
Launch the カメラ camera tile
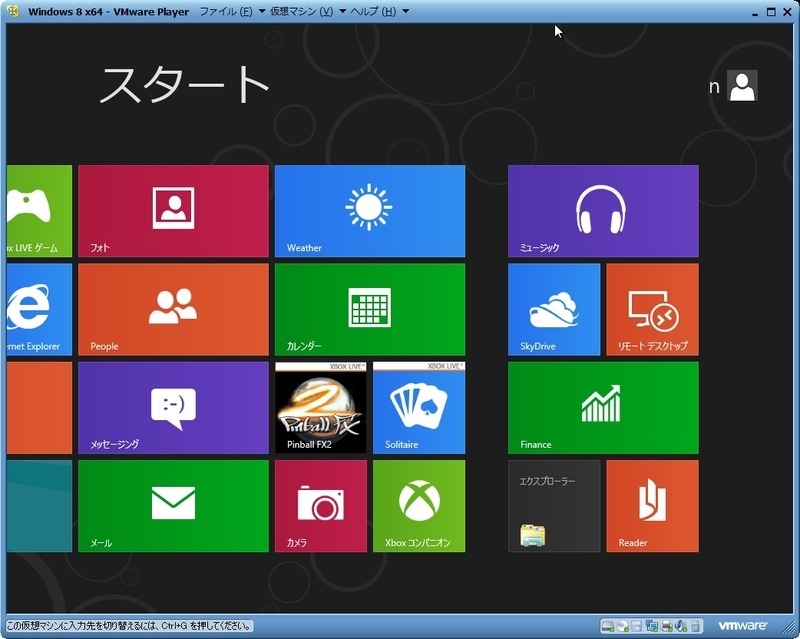click(321, 506)
